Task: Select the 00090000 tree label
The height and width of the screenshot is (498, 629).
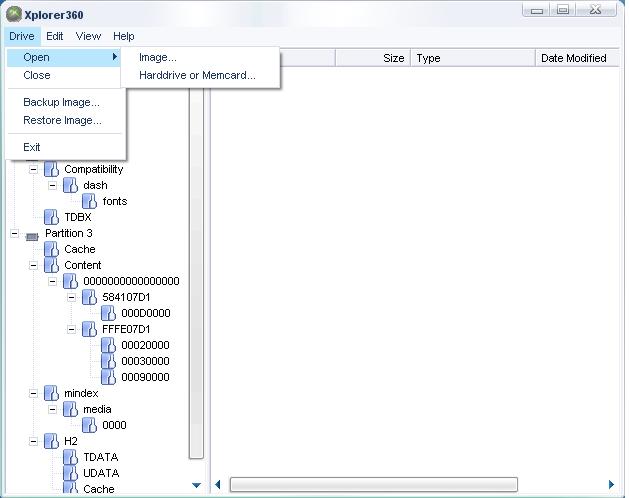Action: [x=145, y=377]
